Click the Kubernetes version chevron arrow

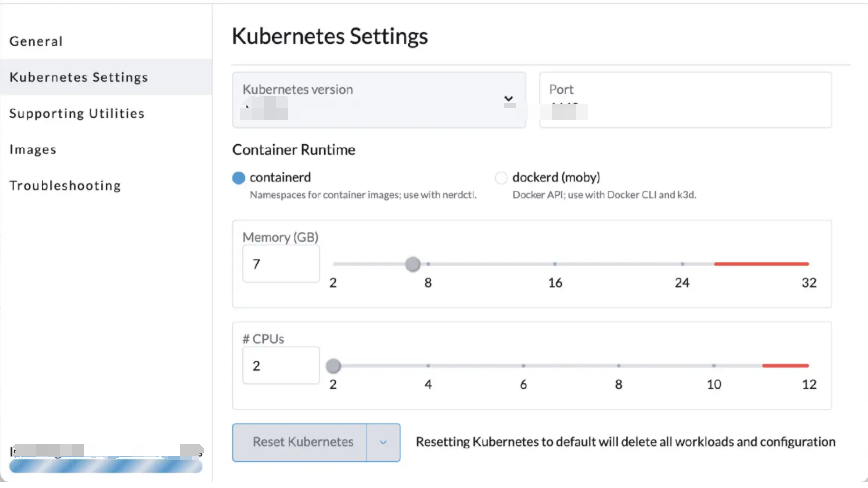tap(509, 99)
